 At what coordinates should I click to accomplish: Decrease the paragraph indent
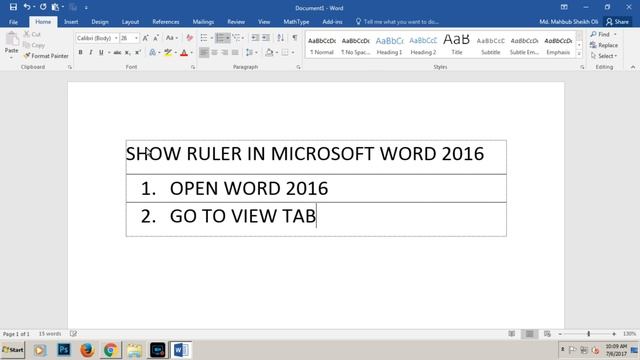coord(255,38)
